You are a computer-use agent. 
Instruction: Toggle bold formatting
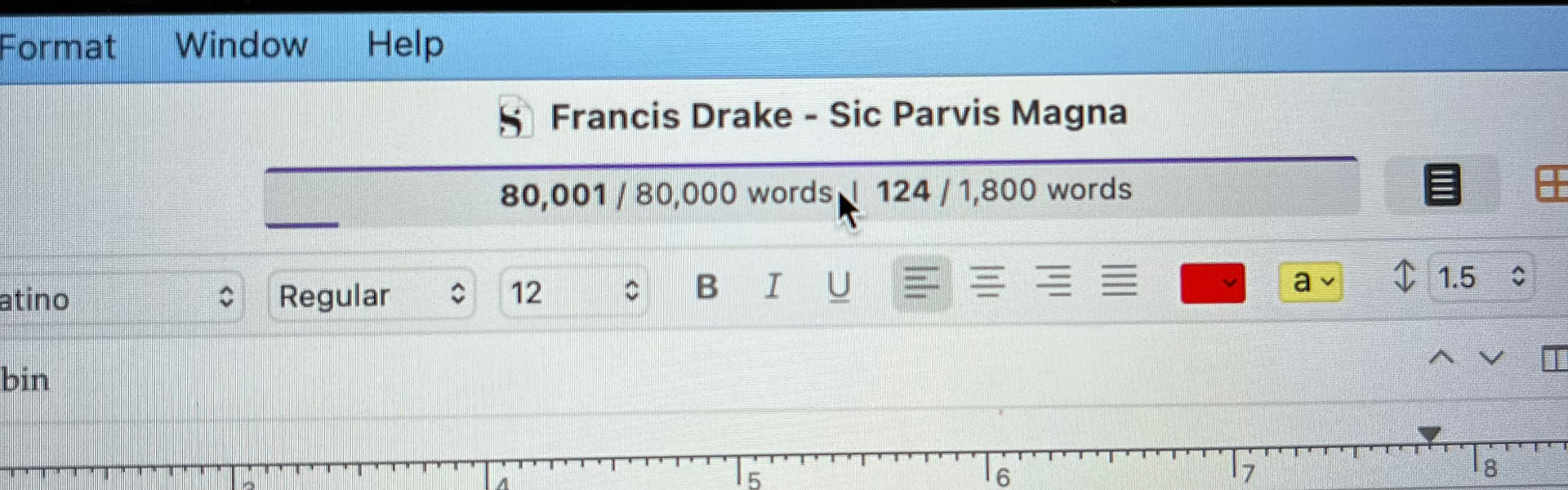(707, 287)
